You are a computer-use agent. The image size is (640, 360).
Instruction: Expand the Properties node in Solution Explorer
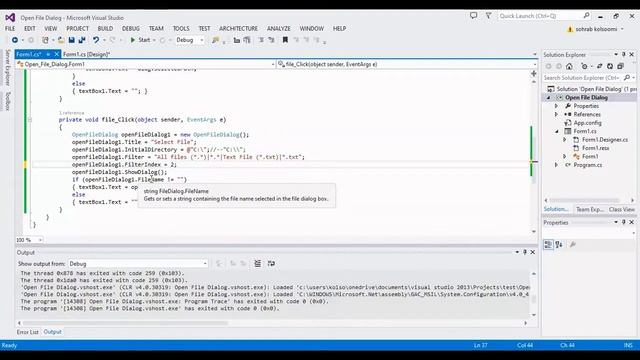(x=556, y=106)
